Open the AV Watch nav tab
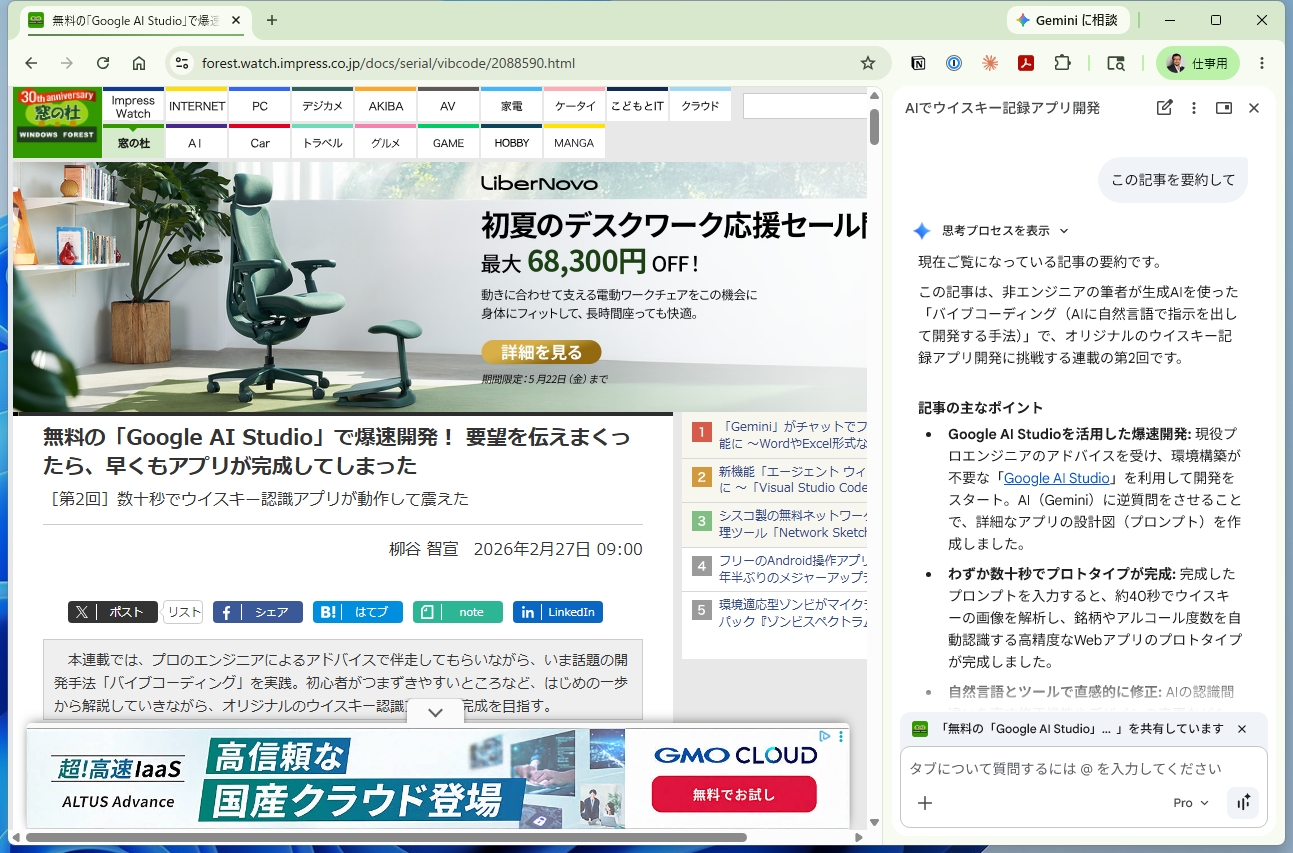 click(448, 106)
